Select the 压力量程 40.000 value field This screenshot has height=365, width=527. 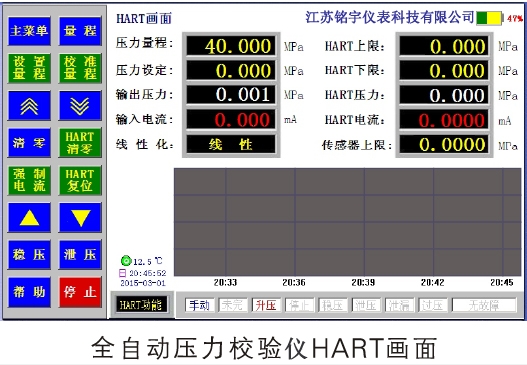pos(231,46)
